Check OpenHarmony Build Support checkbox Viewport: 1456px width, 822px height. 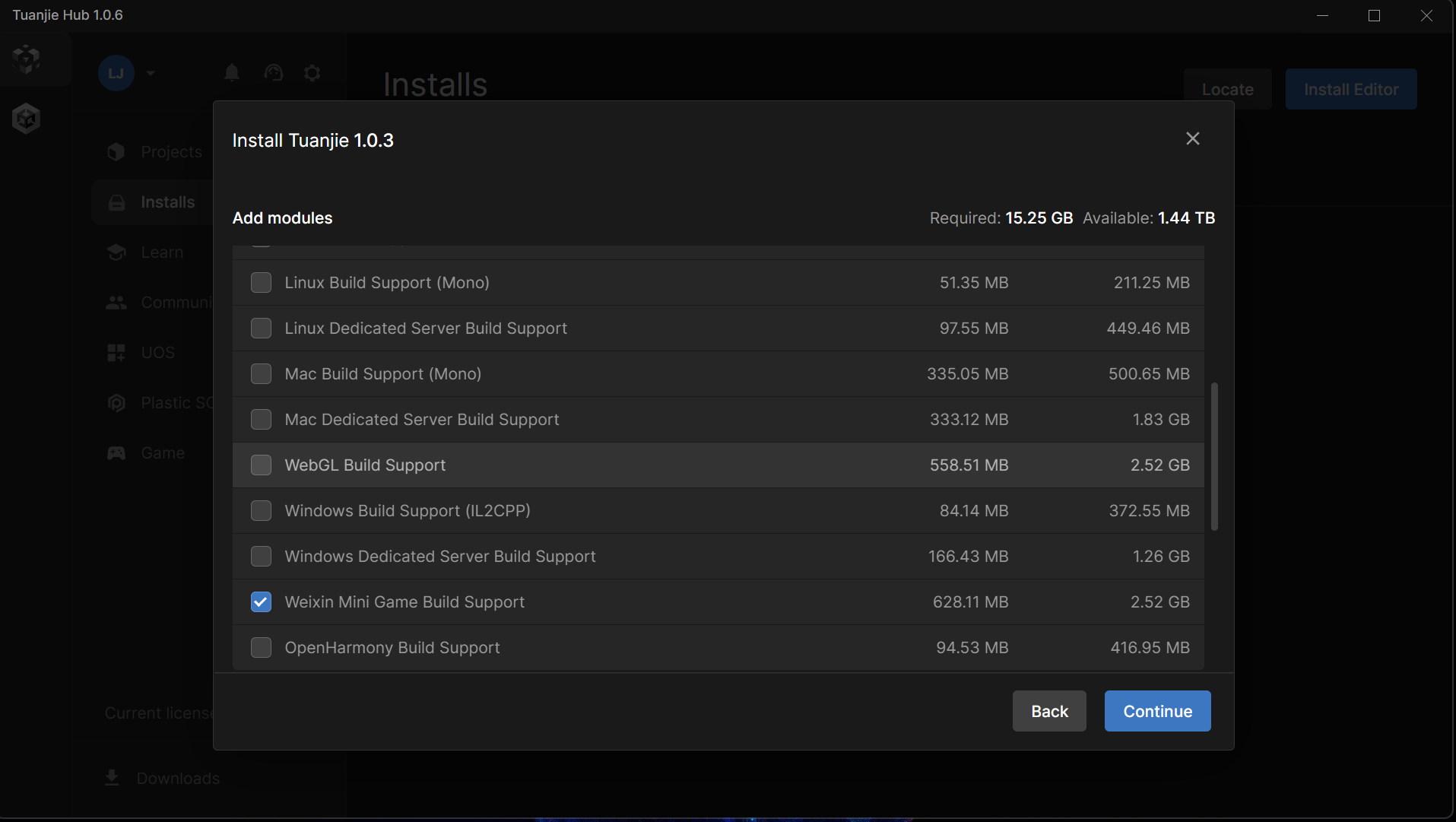[x=261, y=648]
